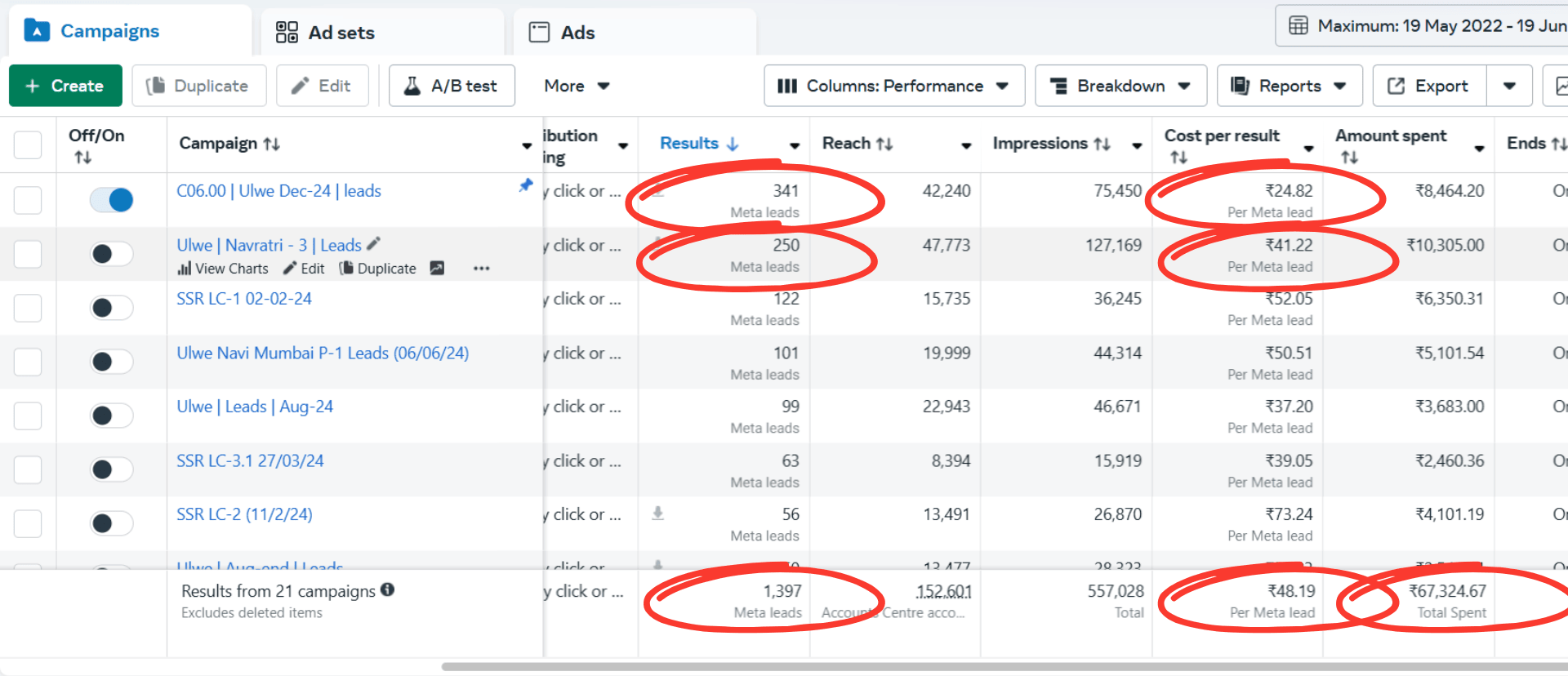The image size is (1568, 676).
Task: Click the pencil icon beside Ulwe Navratri campaign
Action: point(374,244)
